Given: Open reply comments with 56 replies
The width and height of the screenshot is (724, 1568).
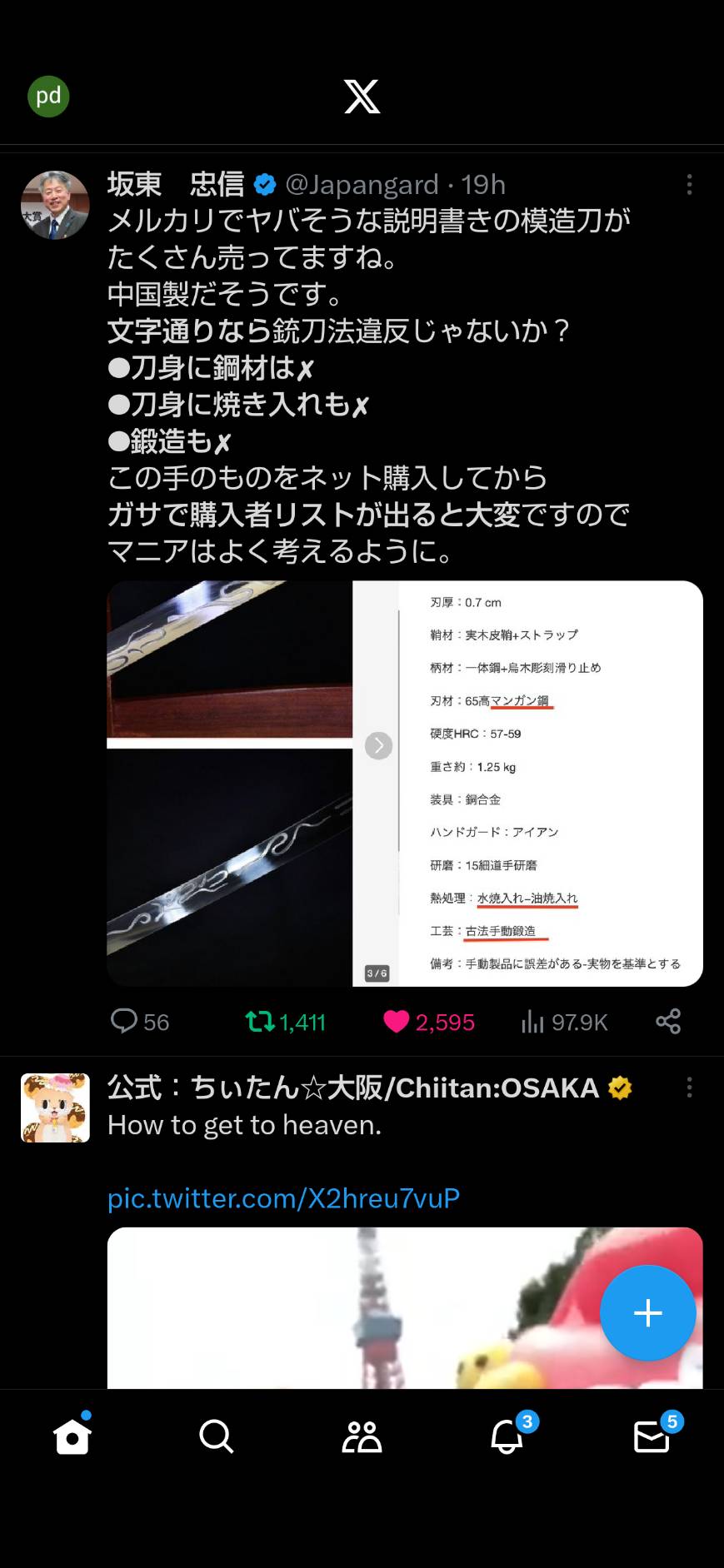Looking at the screenshot, I should [x=140, y=1022].
